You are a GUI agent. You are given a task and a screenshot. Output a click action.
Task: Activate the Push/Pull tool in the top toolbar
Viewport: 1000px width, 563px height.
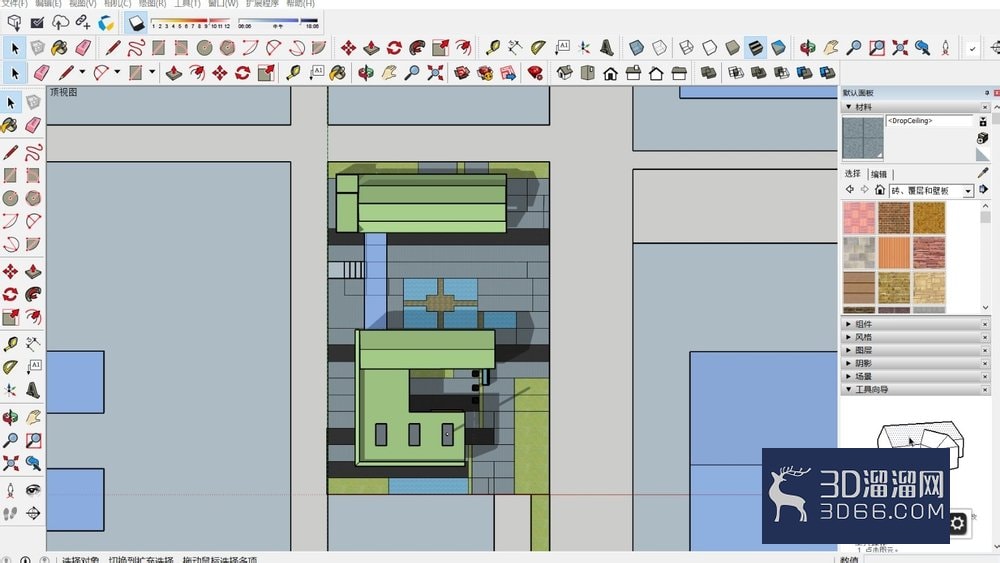[x=371, y=48]
